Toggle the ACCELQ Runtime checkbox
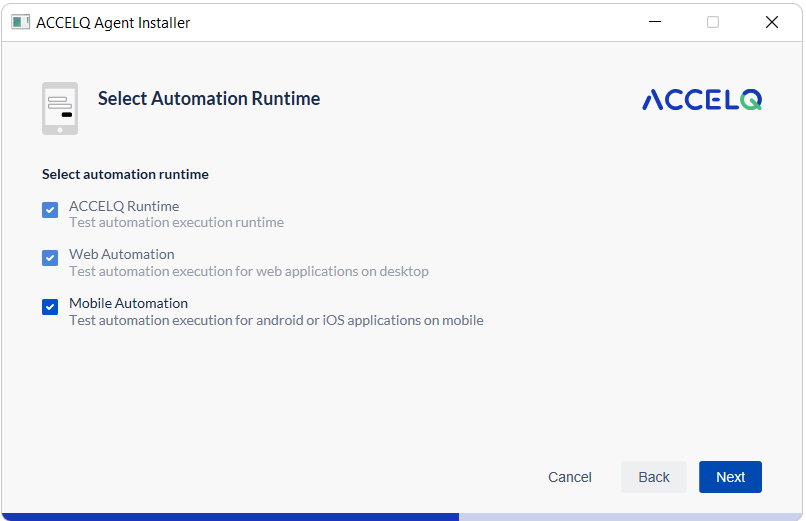The width and height of the screenshot is (806, 521). (50, 210)
